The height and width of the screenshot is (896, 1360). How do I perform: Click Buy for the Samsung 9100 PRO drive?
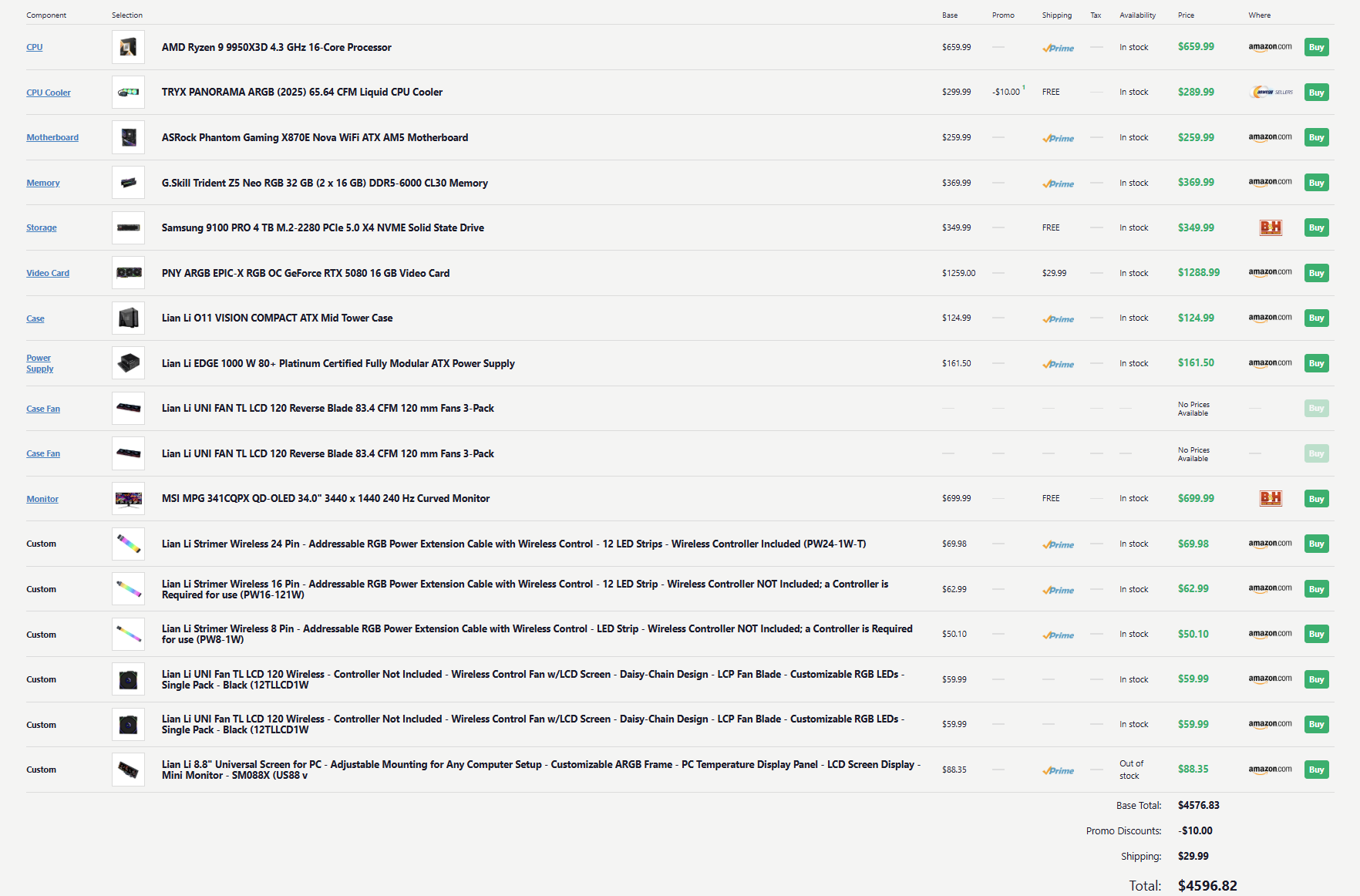pyautogui.click(x=1316, y=227)
